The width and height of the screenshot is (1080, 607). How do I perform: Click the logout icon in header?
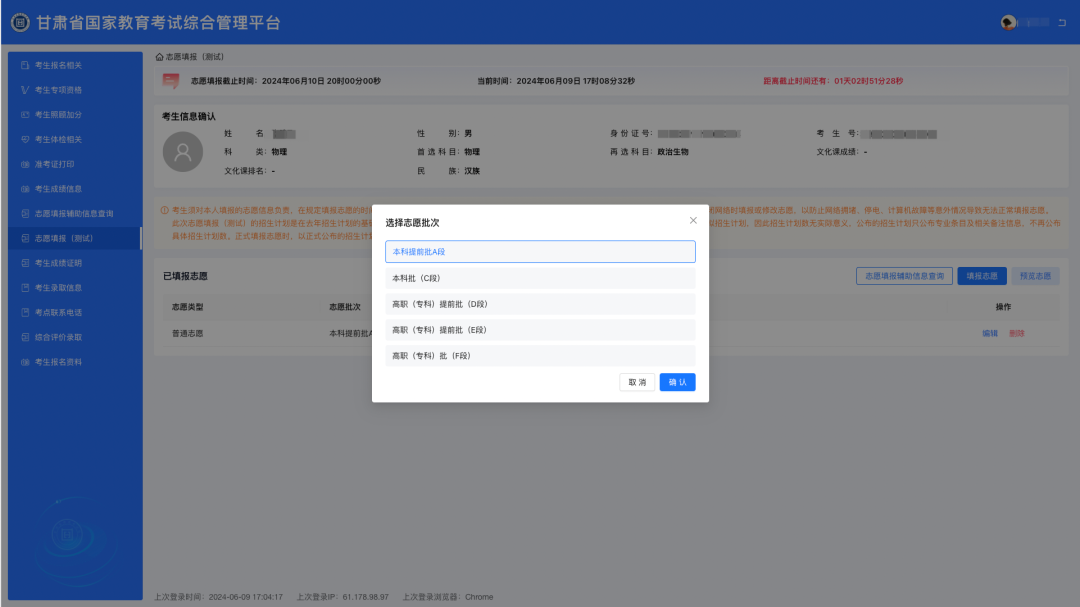(1062, 23)
